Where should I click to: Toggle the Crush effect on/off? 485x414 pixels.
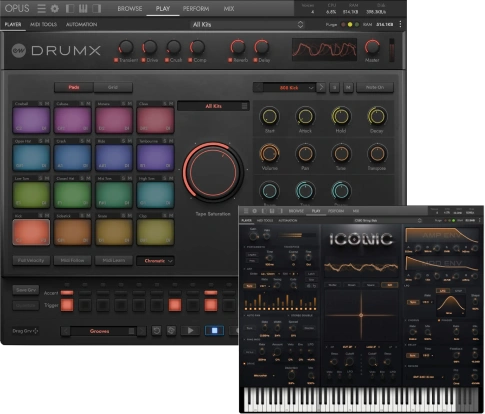[167, 60]
